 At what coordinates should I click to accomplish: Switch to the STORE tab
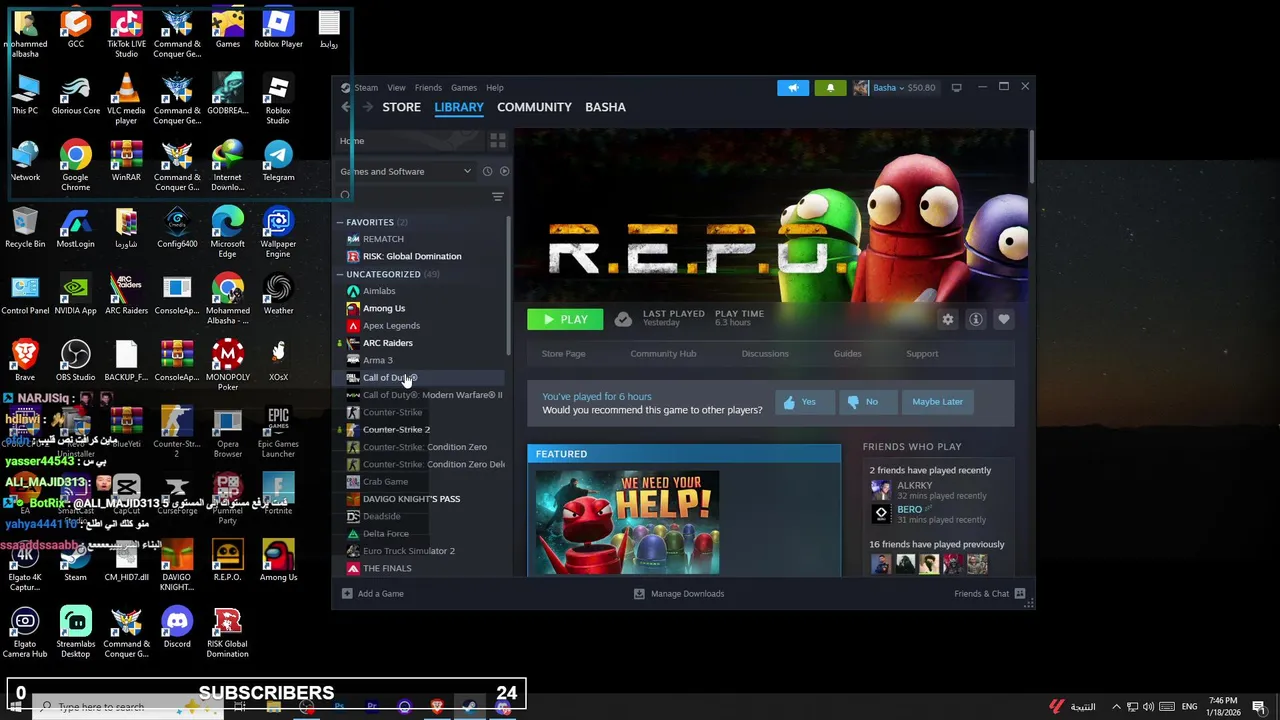tap(401, 107)
